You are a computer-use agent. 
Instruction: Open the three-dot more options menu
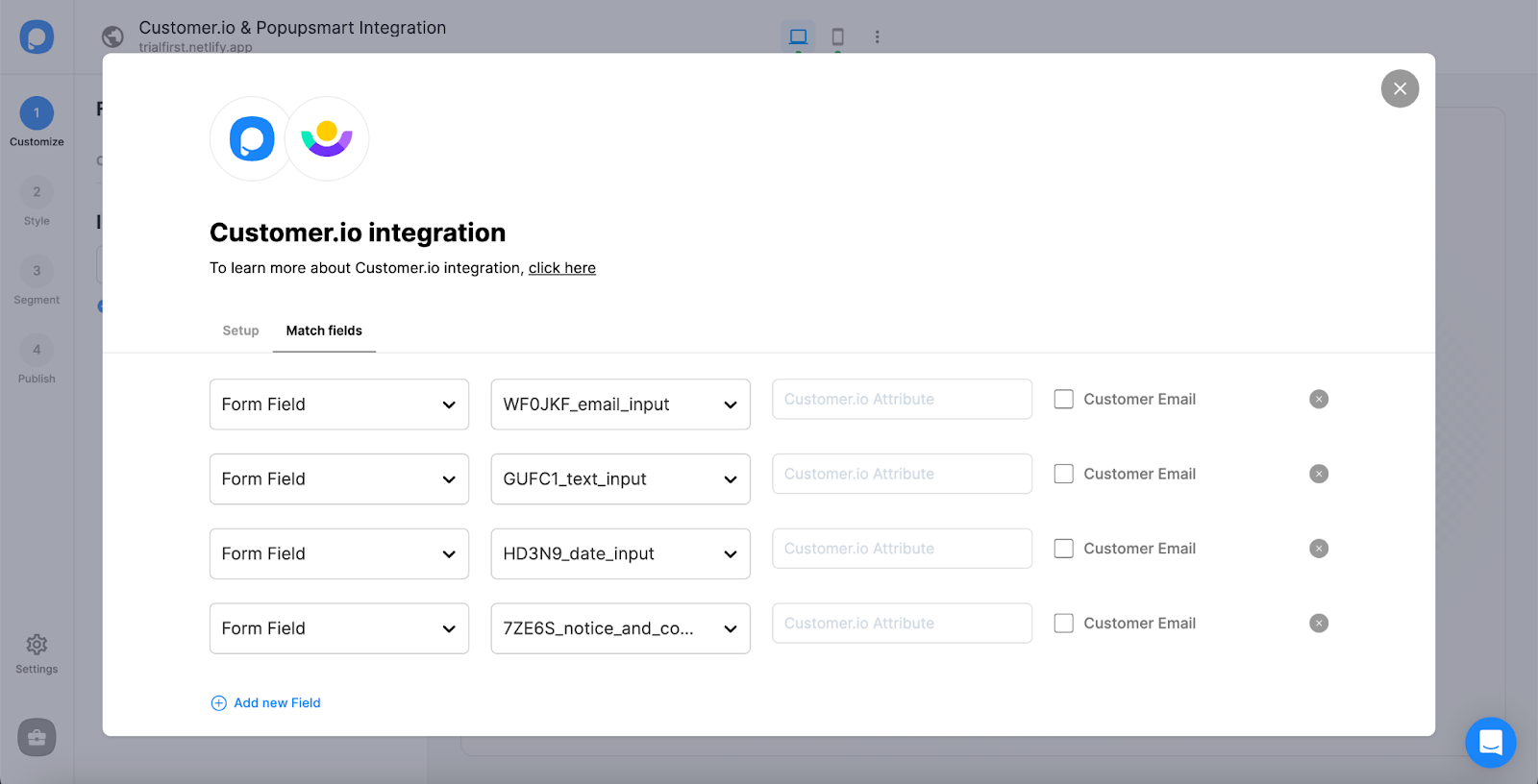tap(877, 37)
